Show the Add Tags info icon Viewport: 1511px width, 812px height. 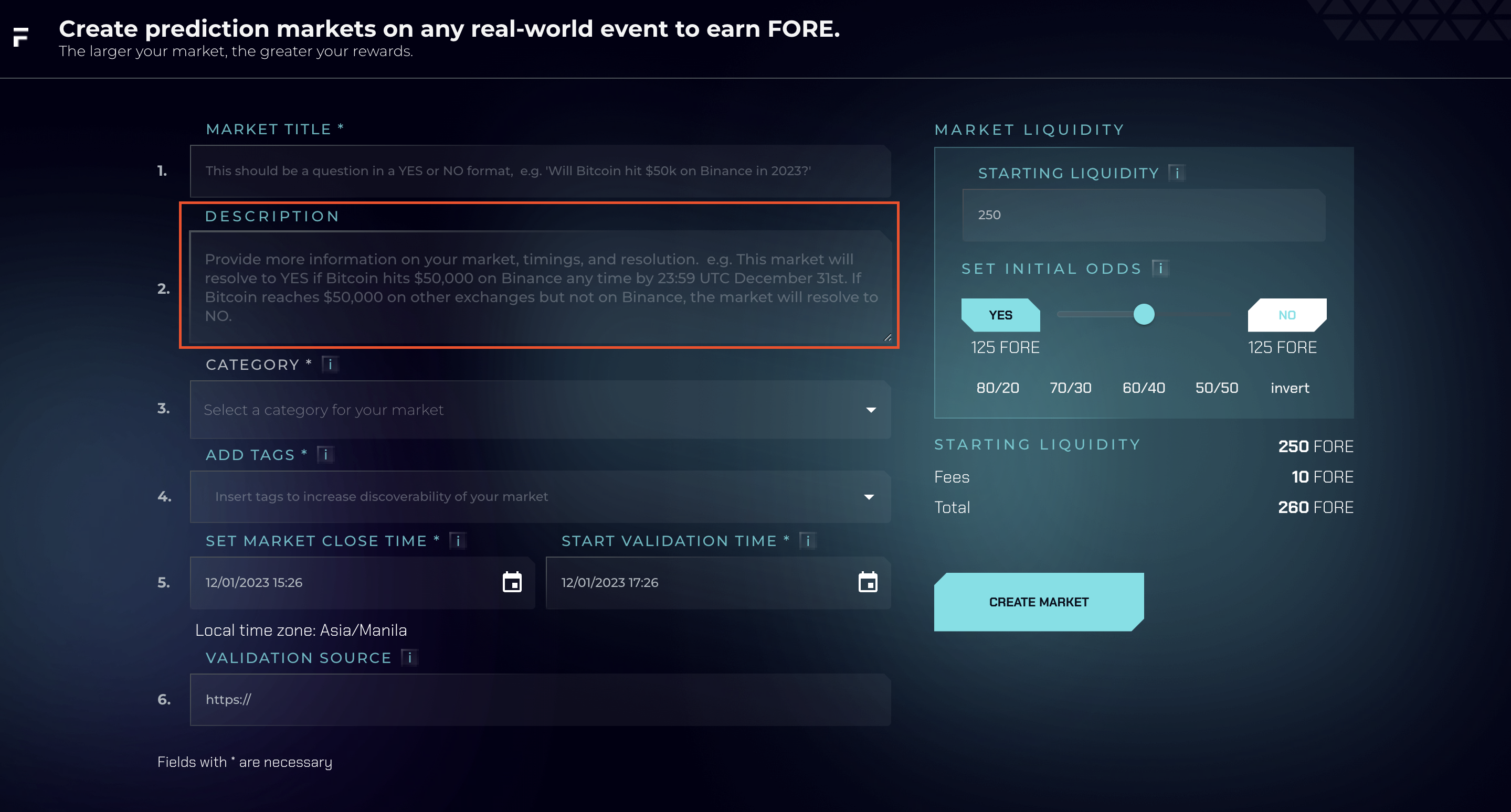tap(325, 454)
